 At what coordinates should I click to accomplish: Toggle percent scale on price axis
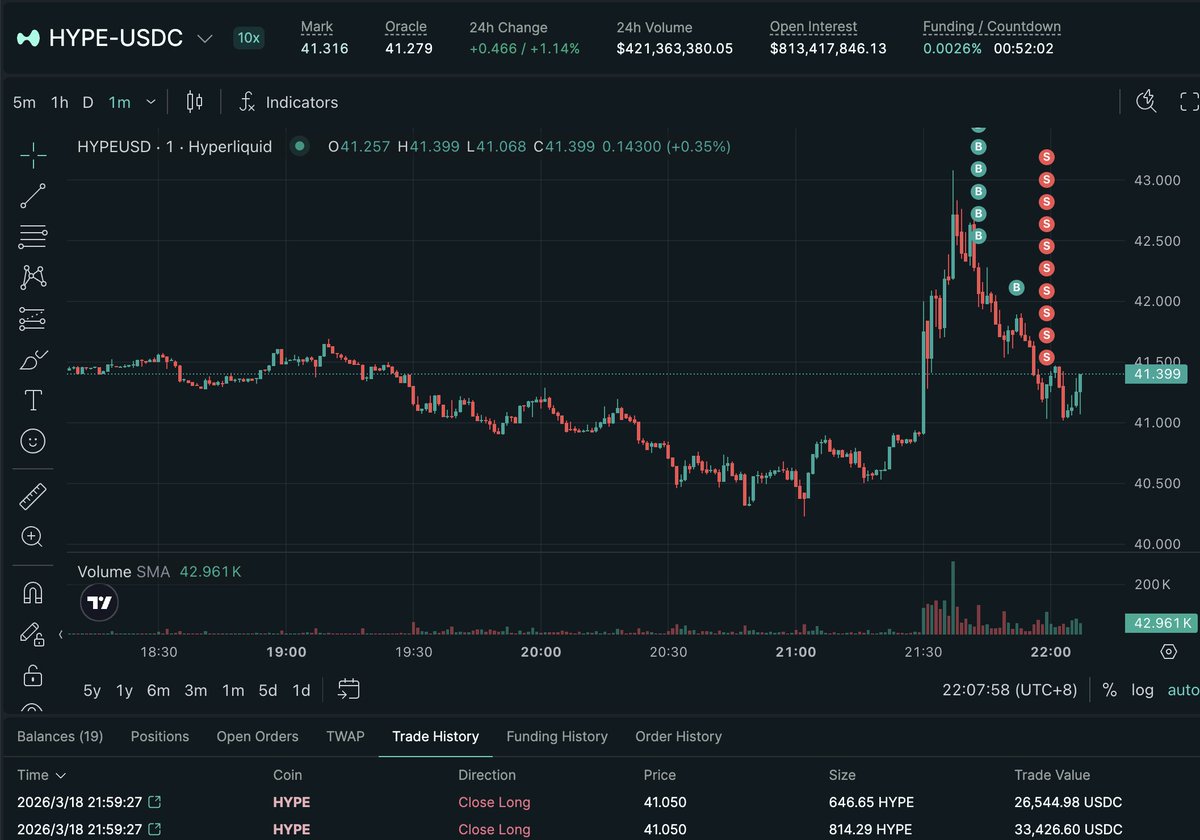(1109, 690)
